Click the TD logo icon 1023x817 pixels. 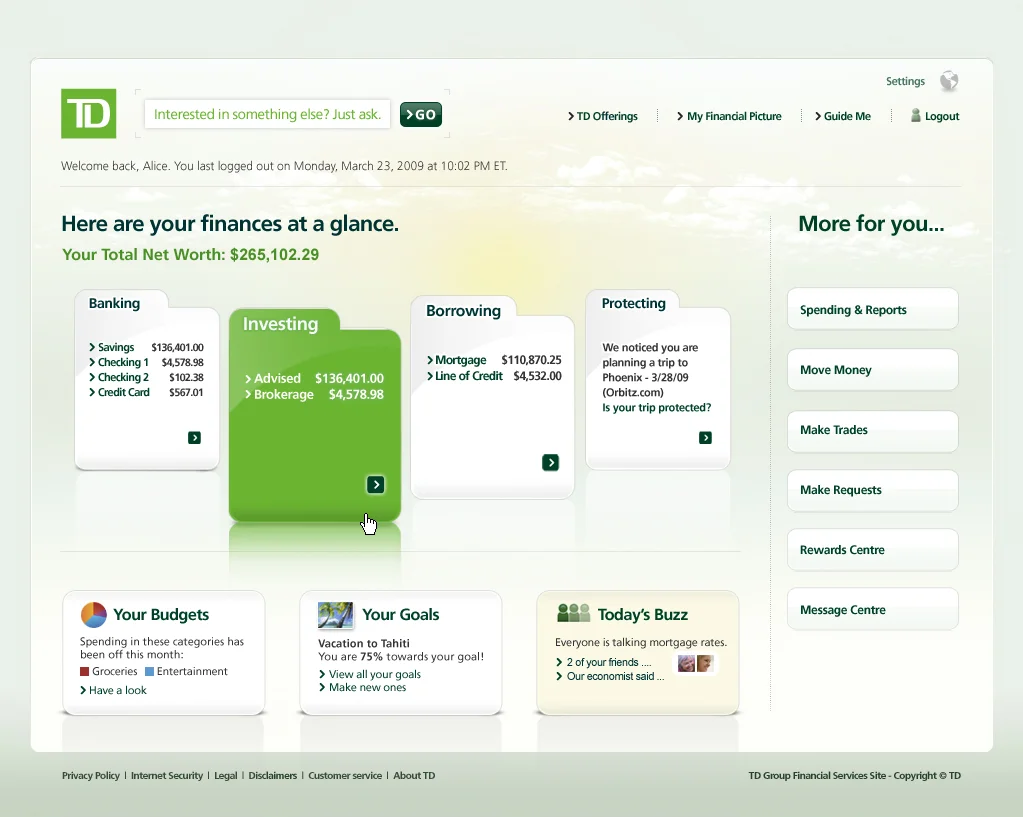click(x=88, y=114)
